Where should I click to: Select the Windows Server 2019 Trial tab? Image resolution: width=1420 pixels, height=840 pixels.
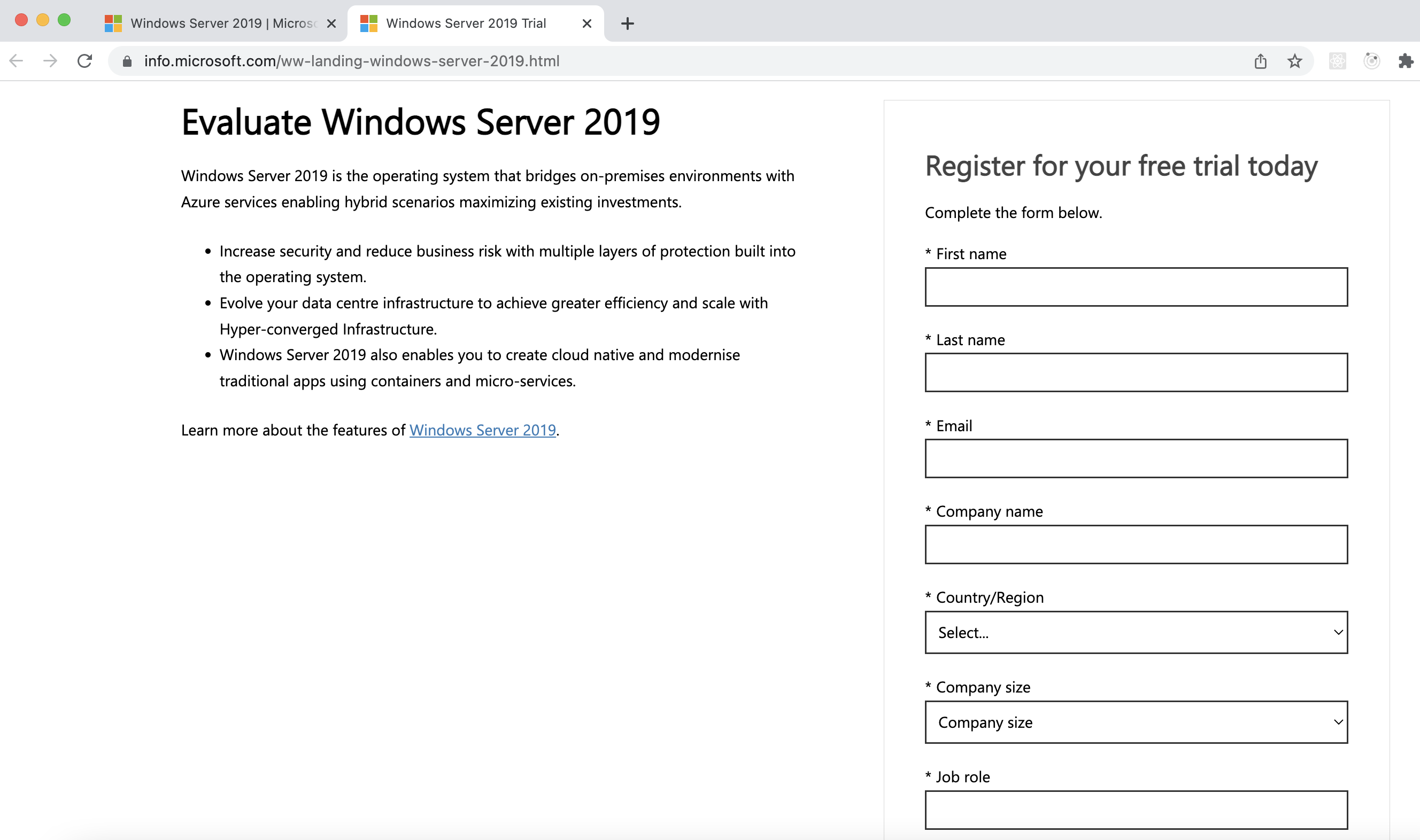pyautogui.click(x=466, y=23)
